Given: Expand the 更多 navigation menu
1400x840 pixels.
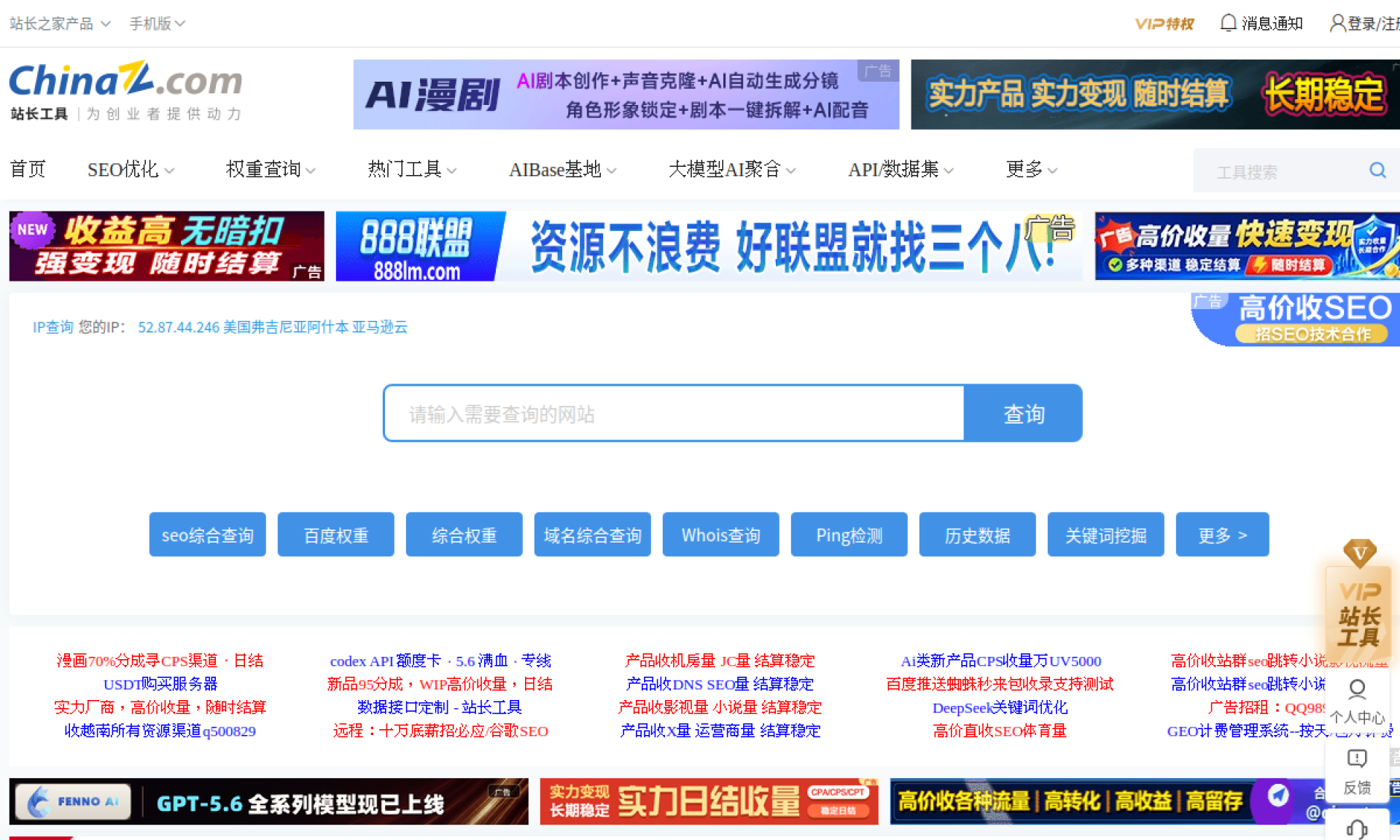Looking at the screenshot, I should click(1031, 170).
